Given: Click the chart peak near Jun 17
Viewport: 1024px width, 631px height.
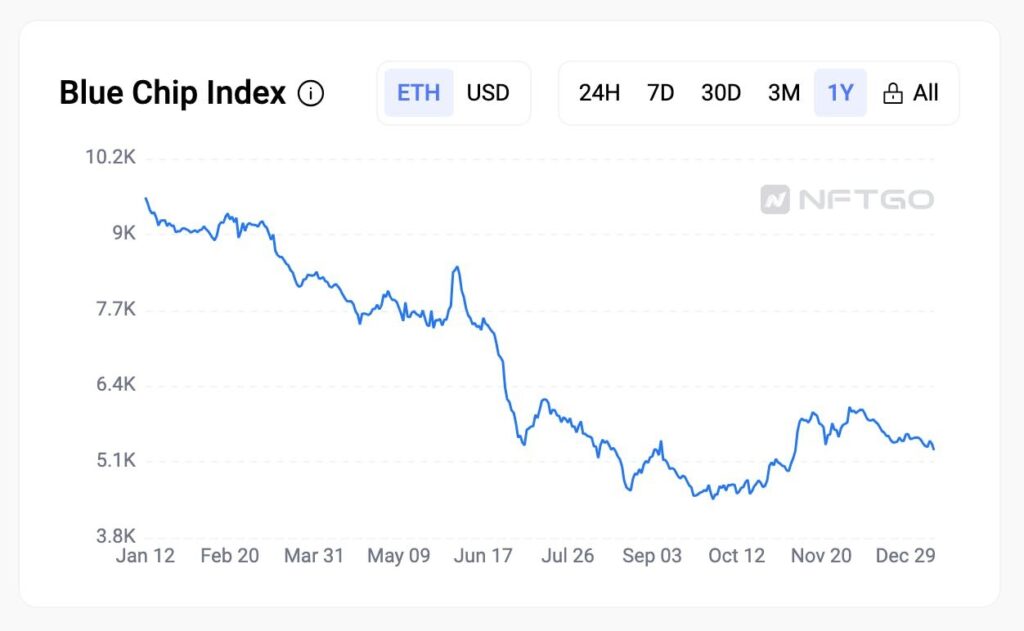Looking at the screenshot, I should pos(456,268).
